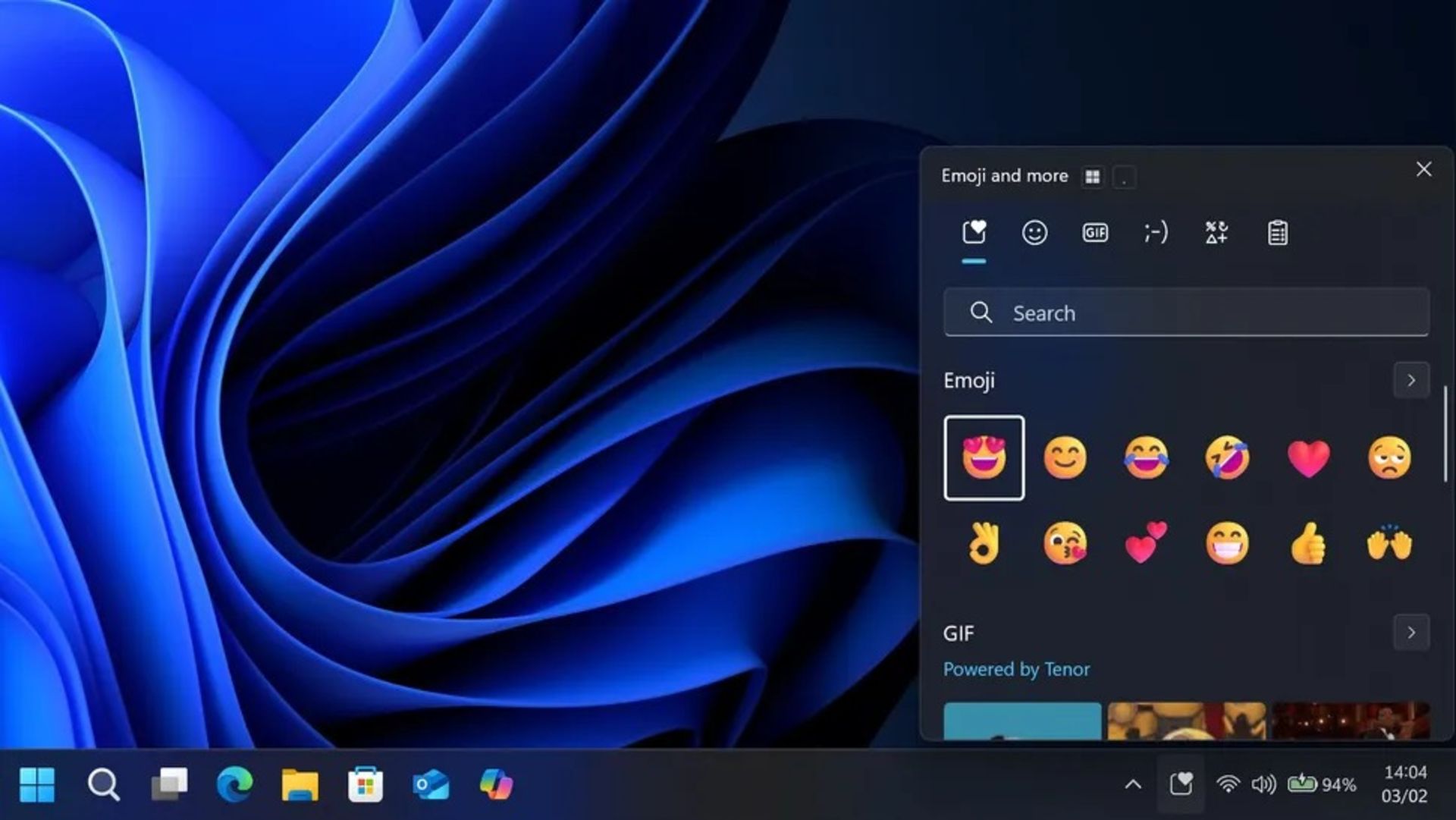The height and width of the screenshot is (820, 1456).
Task: Close the Emoji and more panel
Action: click(1423, 169)
